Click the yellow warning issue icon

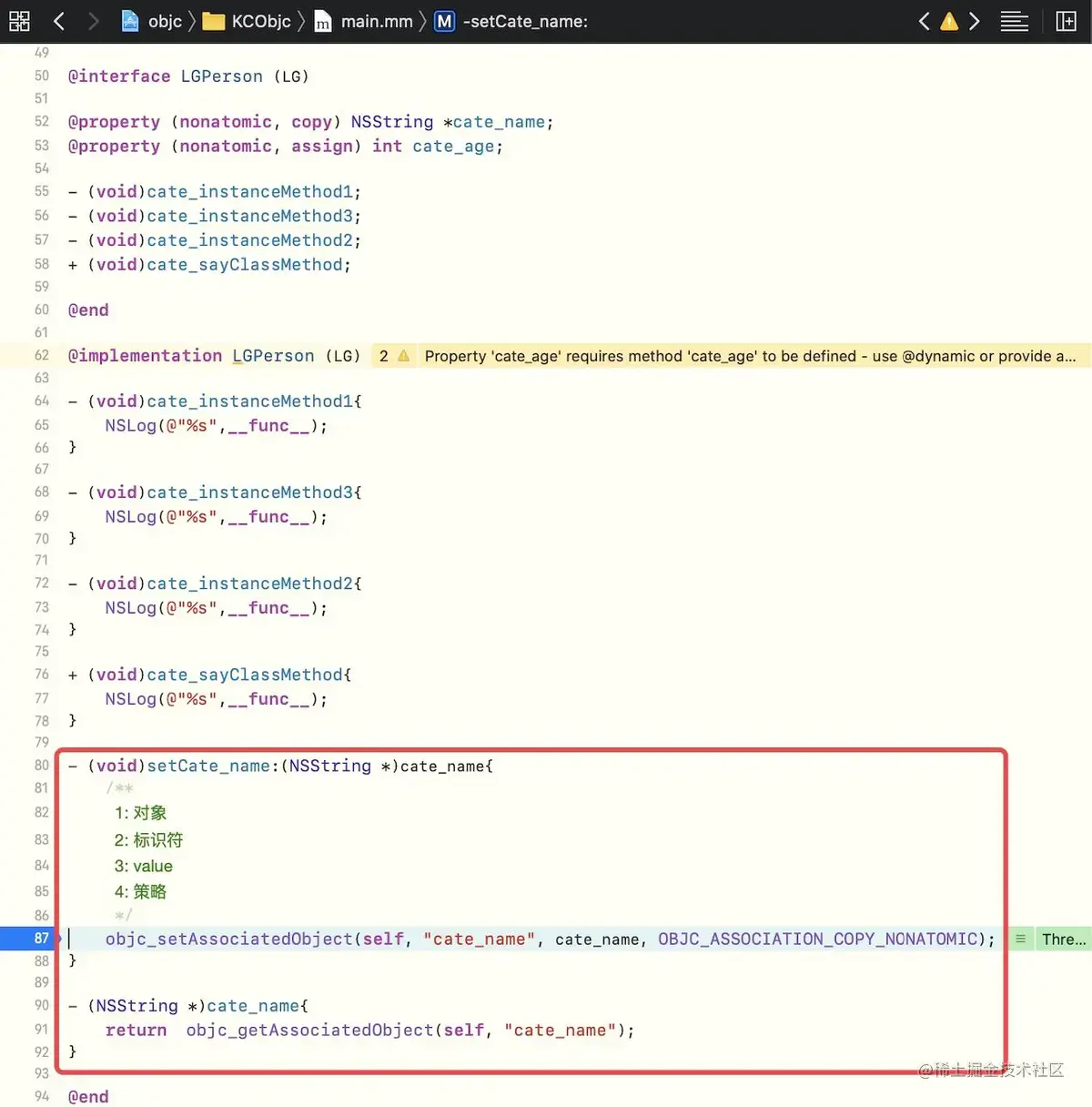pyautogui.click(x=949, y=21)
